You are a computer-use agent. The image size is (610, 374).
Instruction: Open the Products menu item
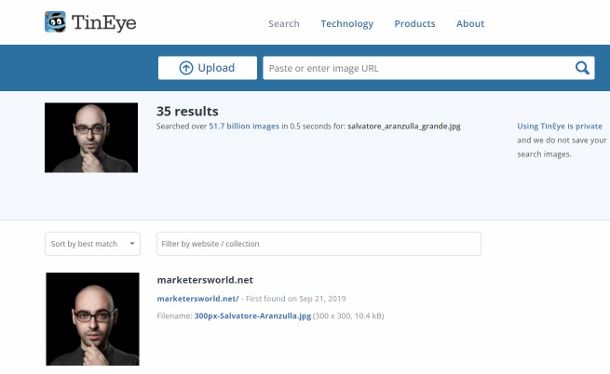point(415,24)
